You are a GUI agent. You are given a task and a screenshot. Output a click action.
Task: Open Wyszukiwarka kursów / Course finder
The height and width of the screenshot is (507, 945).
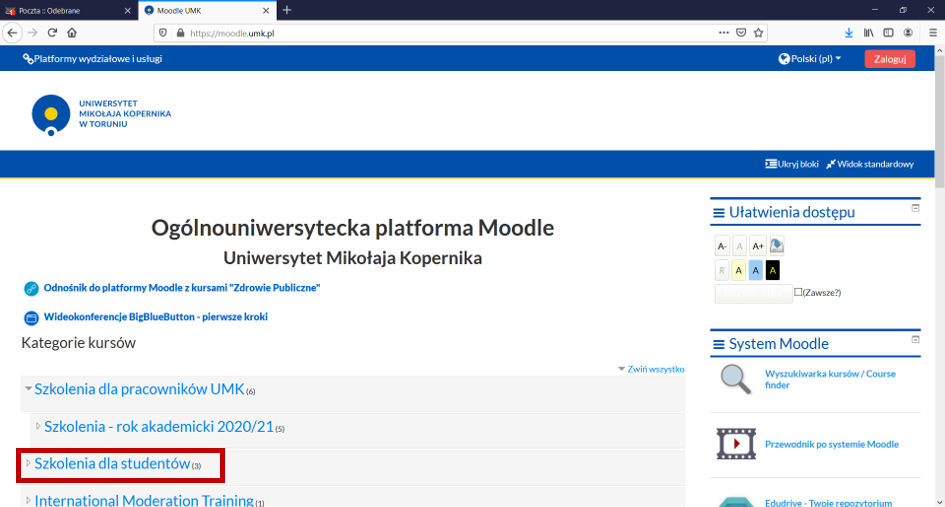830,379
